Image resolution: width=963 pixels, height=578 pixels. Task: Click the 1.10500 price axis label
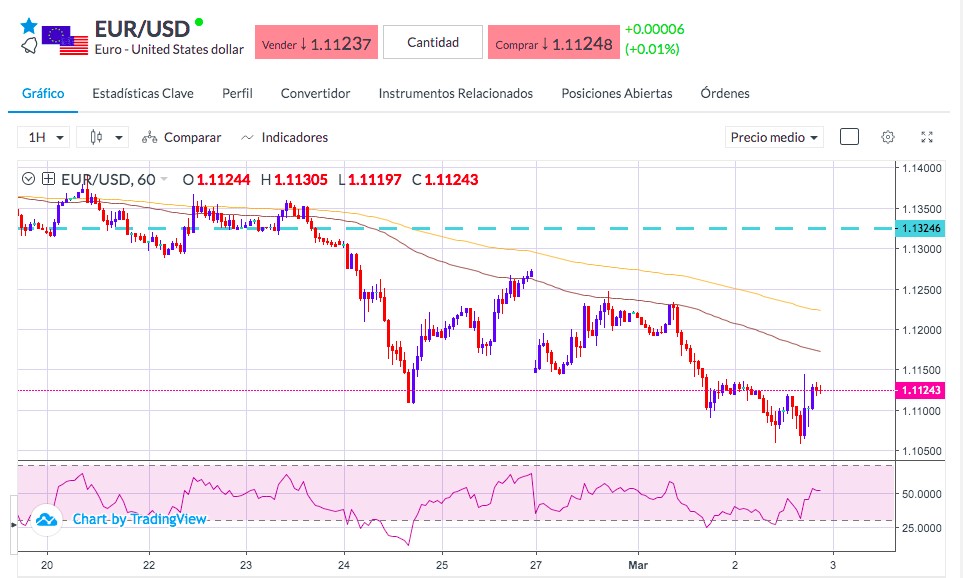coord(921,451)
